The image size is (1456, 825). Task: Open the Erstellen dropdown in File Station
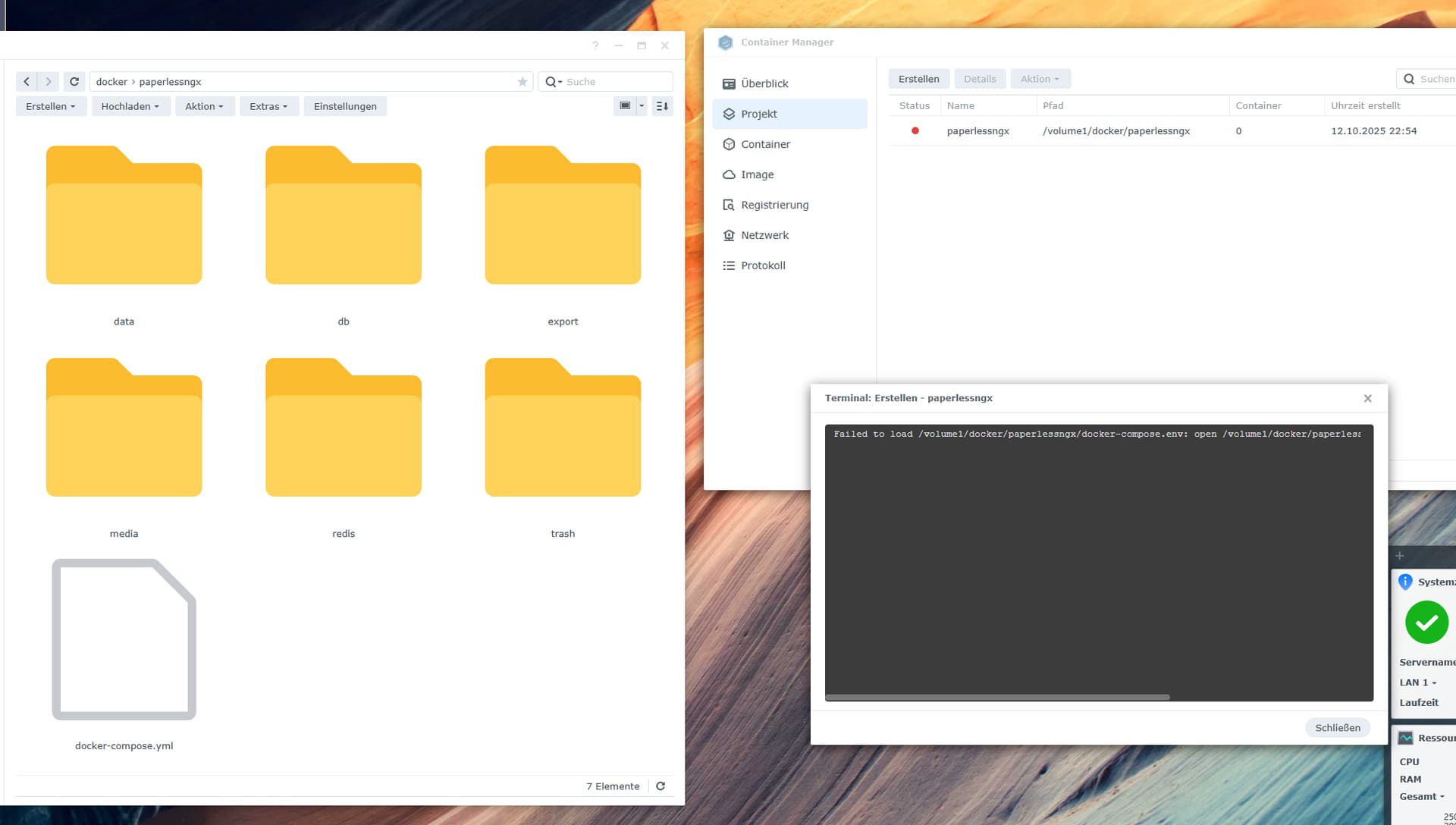(x=51, y=106)
